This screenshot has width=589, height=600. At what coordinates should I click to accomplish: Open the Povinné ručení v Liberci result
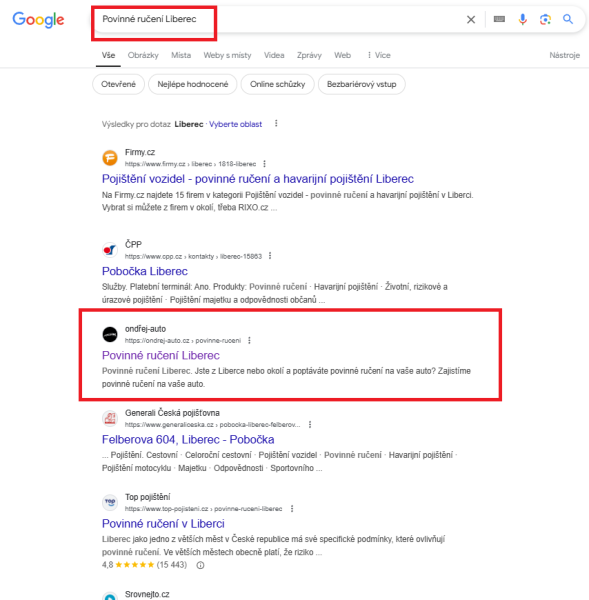[163, 523]
